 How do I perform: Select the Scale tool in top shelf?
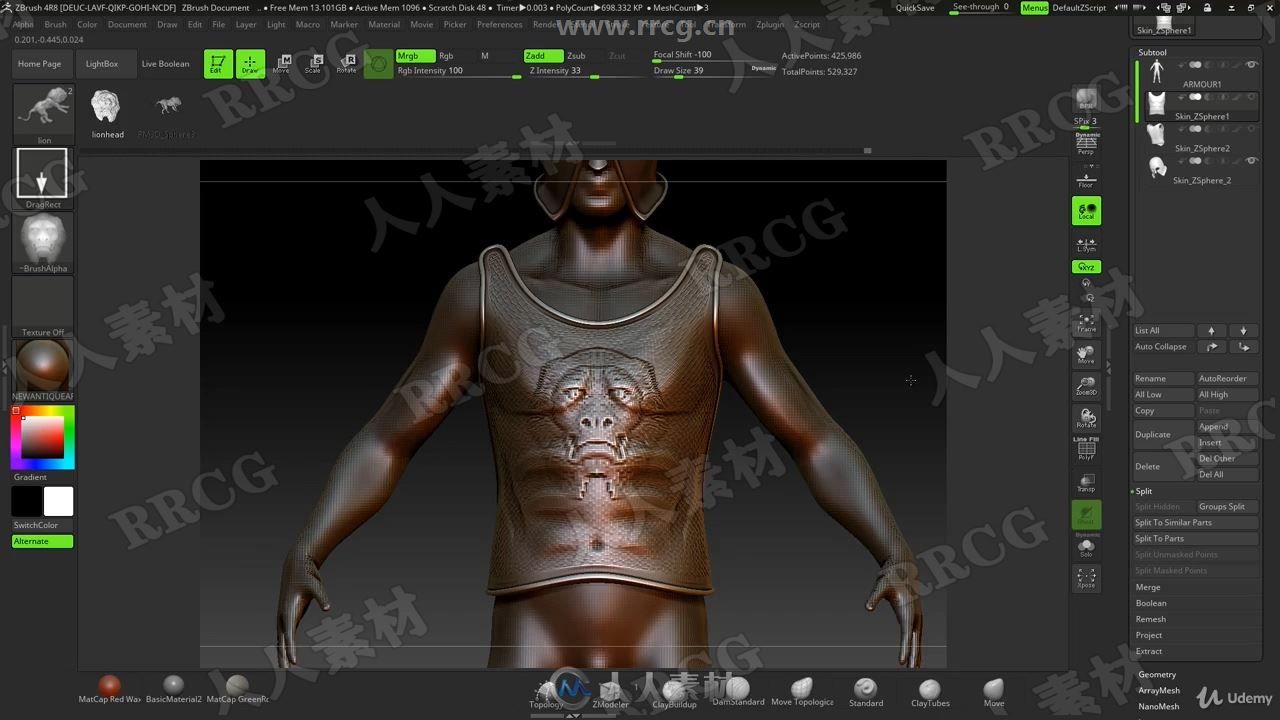[x=313, y=64]
